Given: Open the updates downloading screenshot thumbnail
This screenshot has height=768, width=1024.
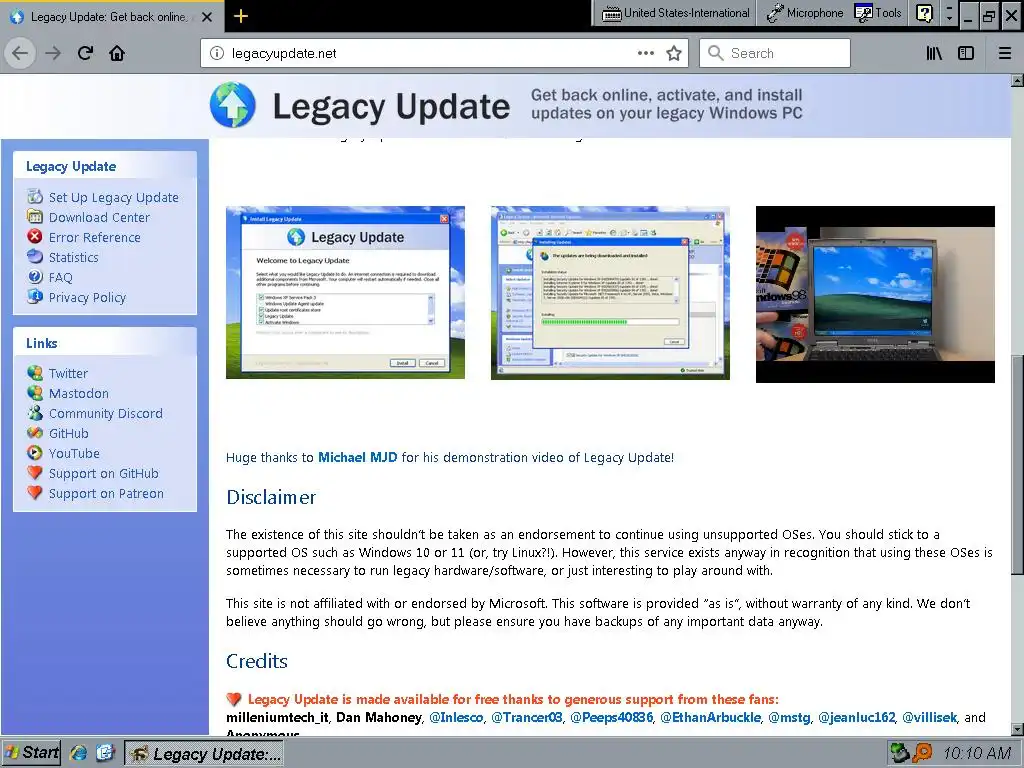Looking at the screenshot, I should [x=610, y=293].
